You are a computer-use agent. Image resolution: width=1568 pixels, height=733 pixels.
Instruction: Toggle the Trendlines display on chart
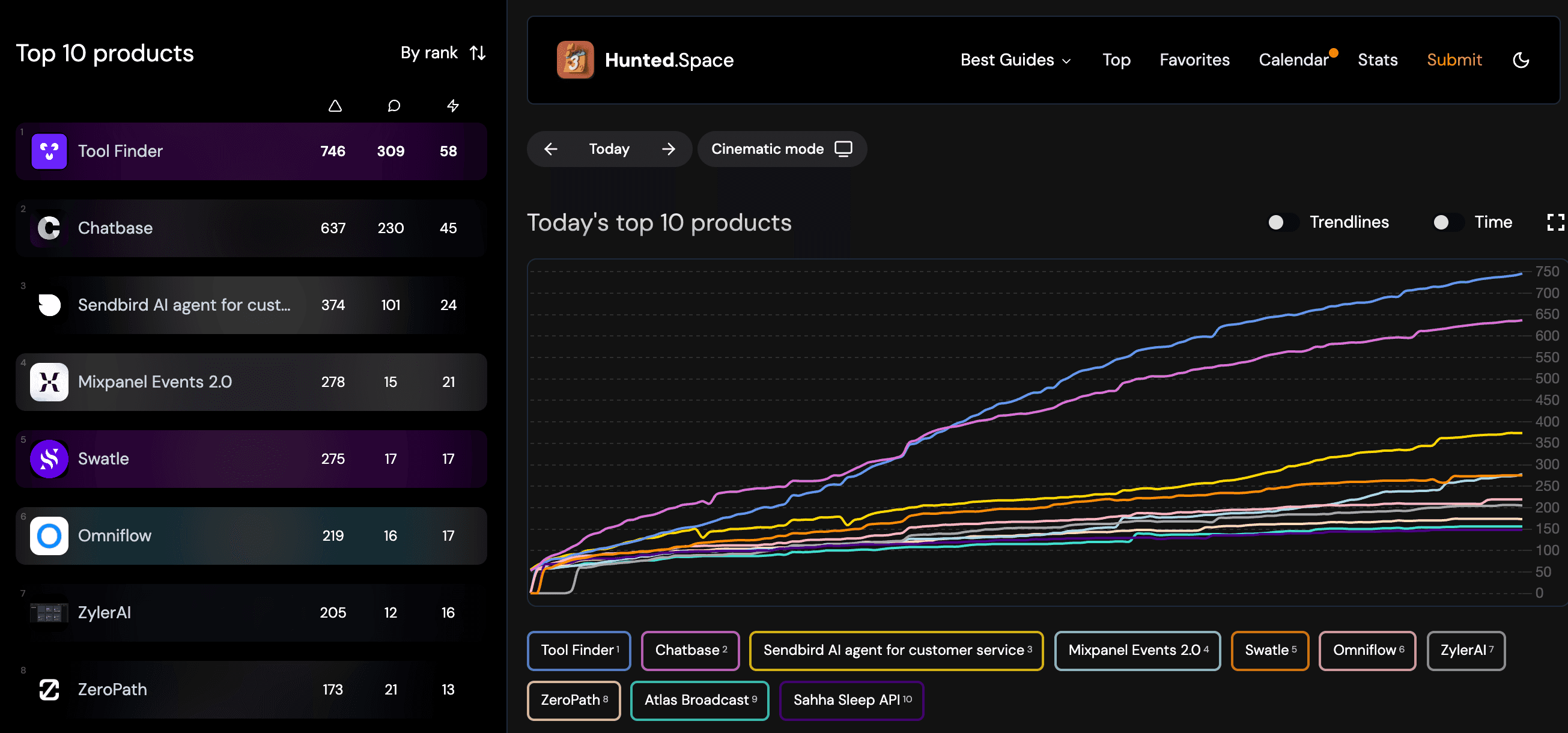click(x=1283, y=223)
